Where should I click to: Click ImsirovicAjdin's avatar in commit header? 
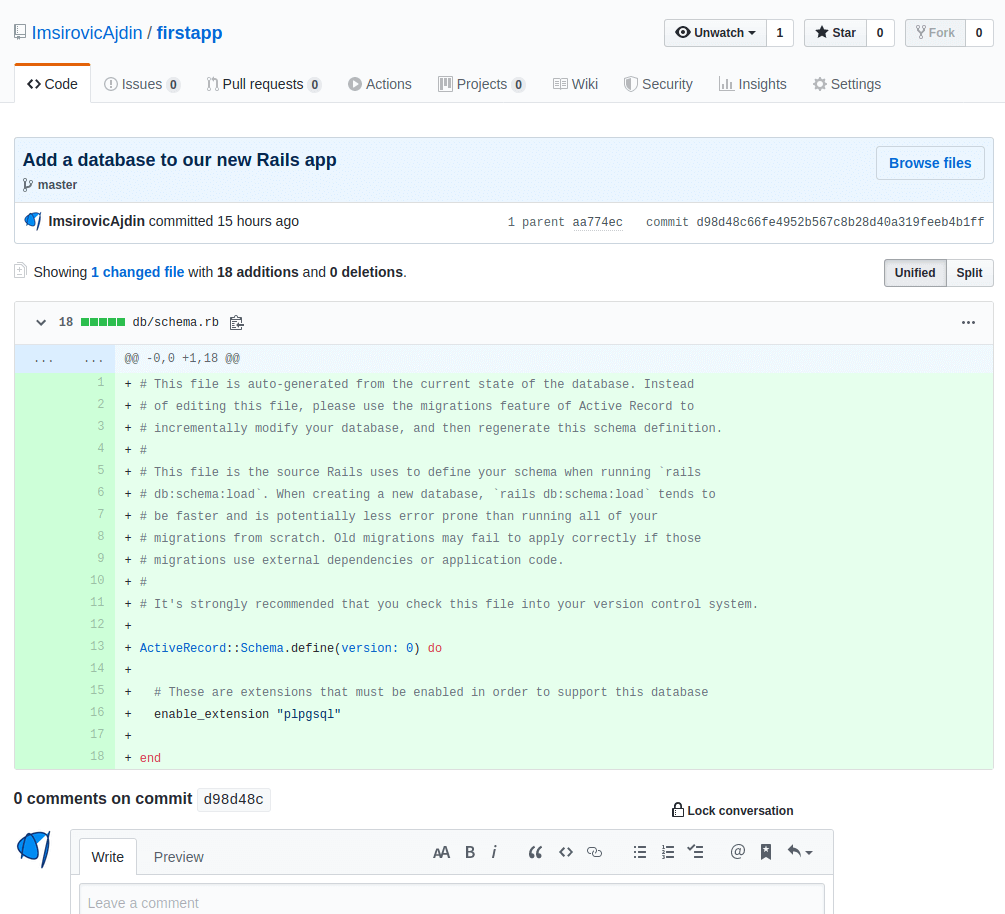tap(33, 221)
